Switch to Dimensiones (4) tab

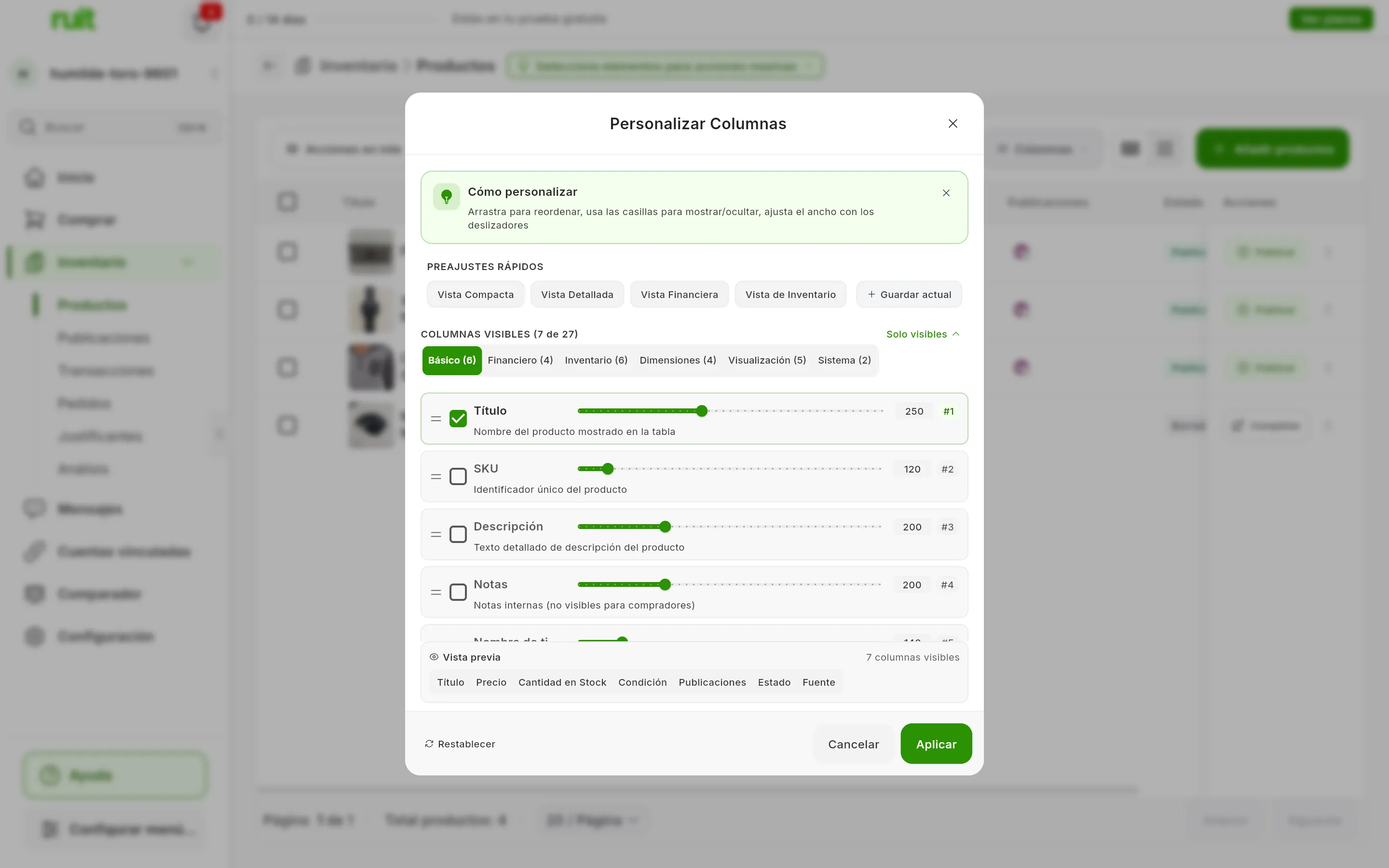[x=678, y=360]
